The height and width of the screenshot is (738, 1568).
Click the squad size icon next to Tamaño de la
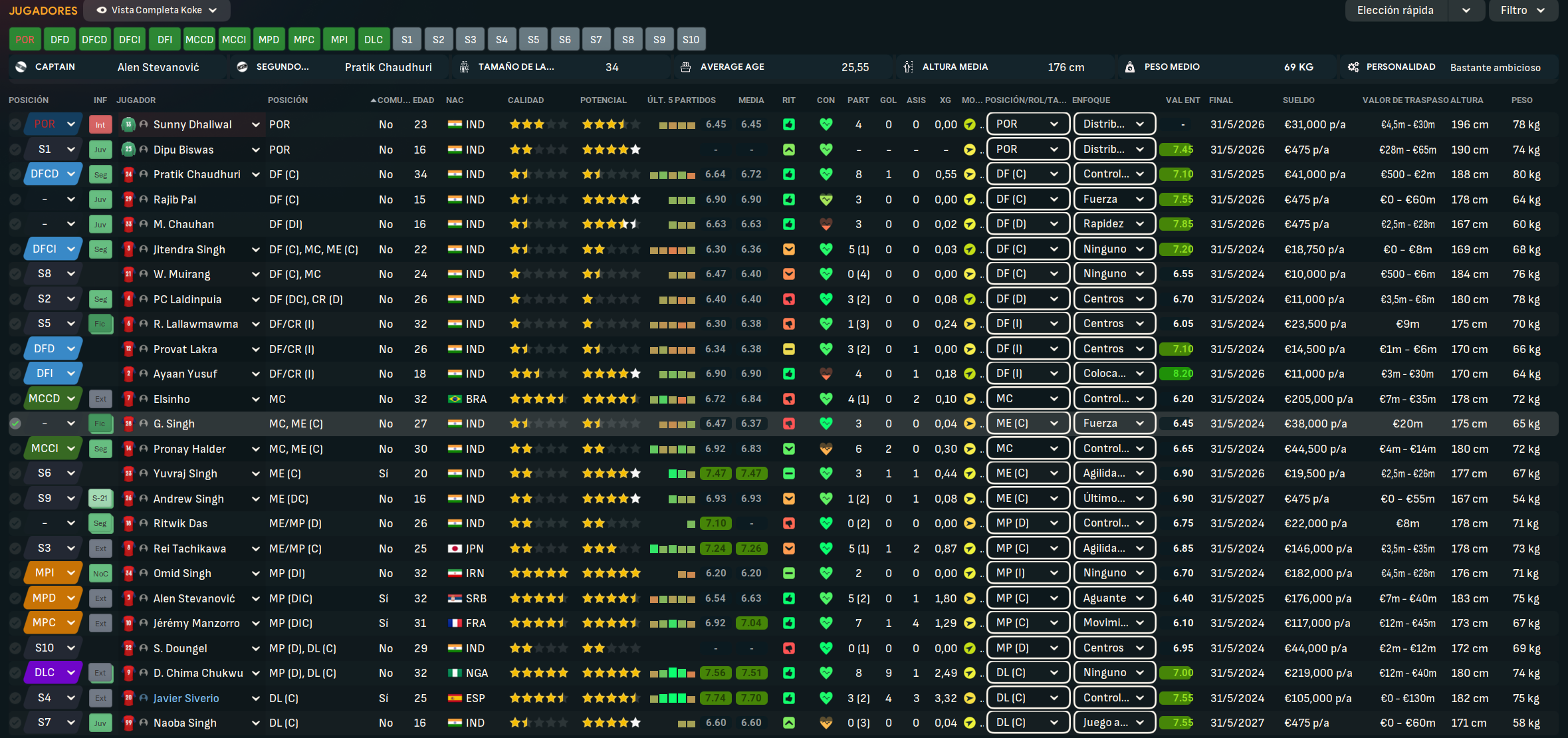pos(464,66)
